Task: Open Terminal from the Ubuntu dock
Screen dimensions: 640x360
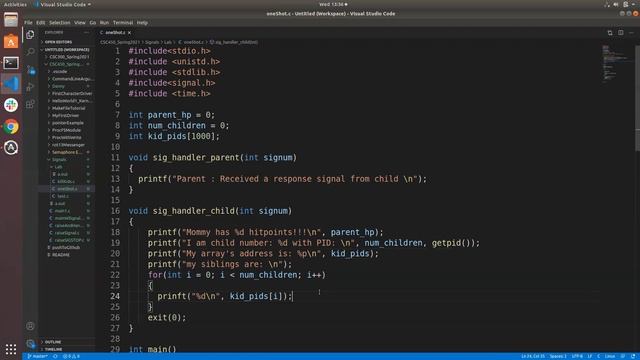Action: tap(11, 63)
